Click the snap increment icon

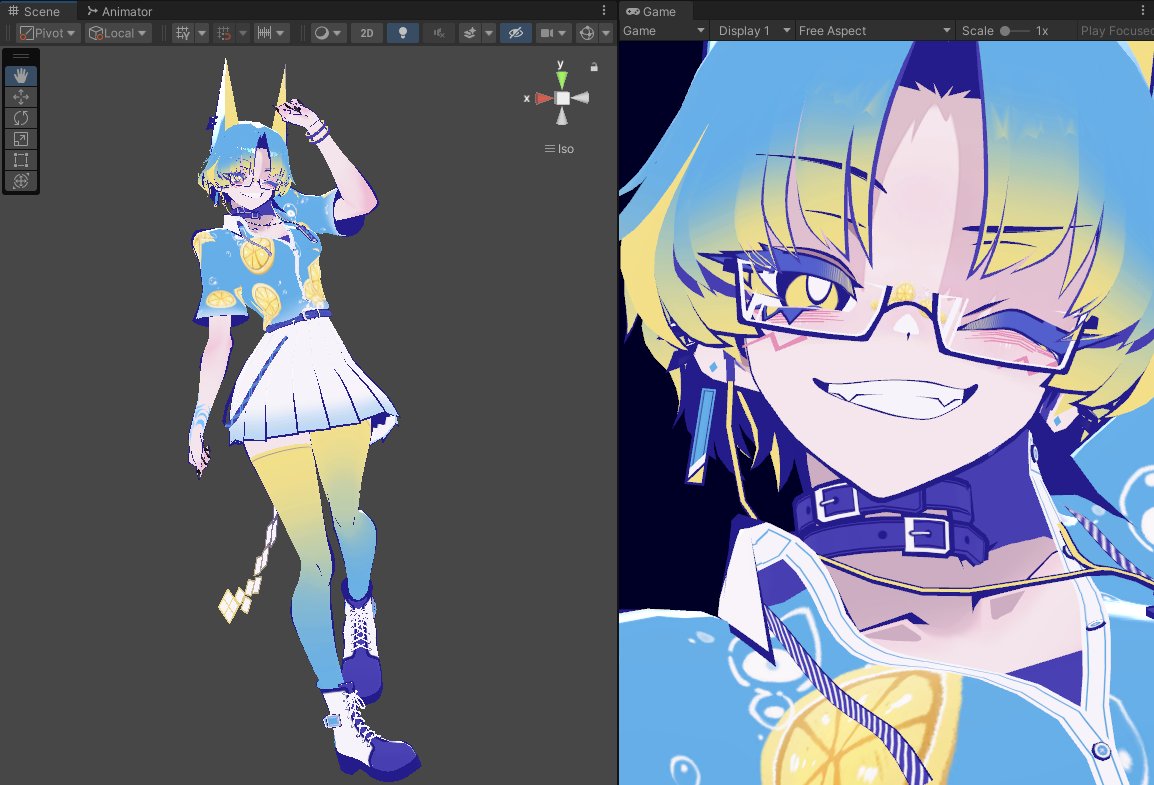[264, 33]
